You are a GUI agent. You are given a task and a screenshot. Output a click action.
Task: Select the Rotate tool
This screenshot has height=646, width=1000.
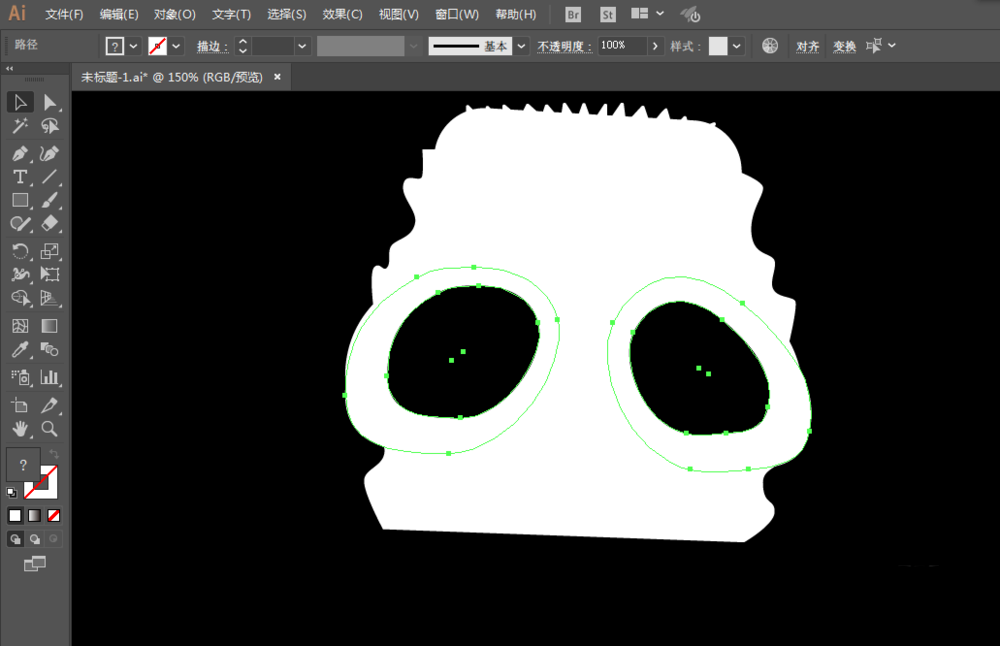[x=20, y=251]
